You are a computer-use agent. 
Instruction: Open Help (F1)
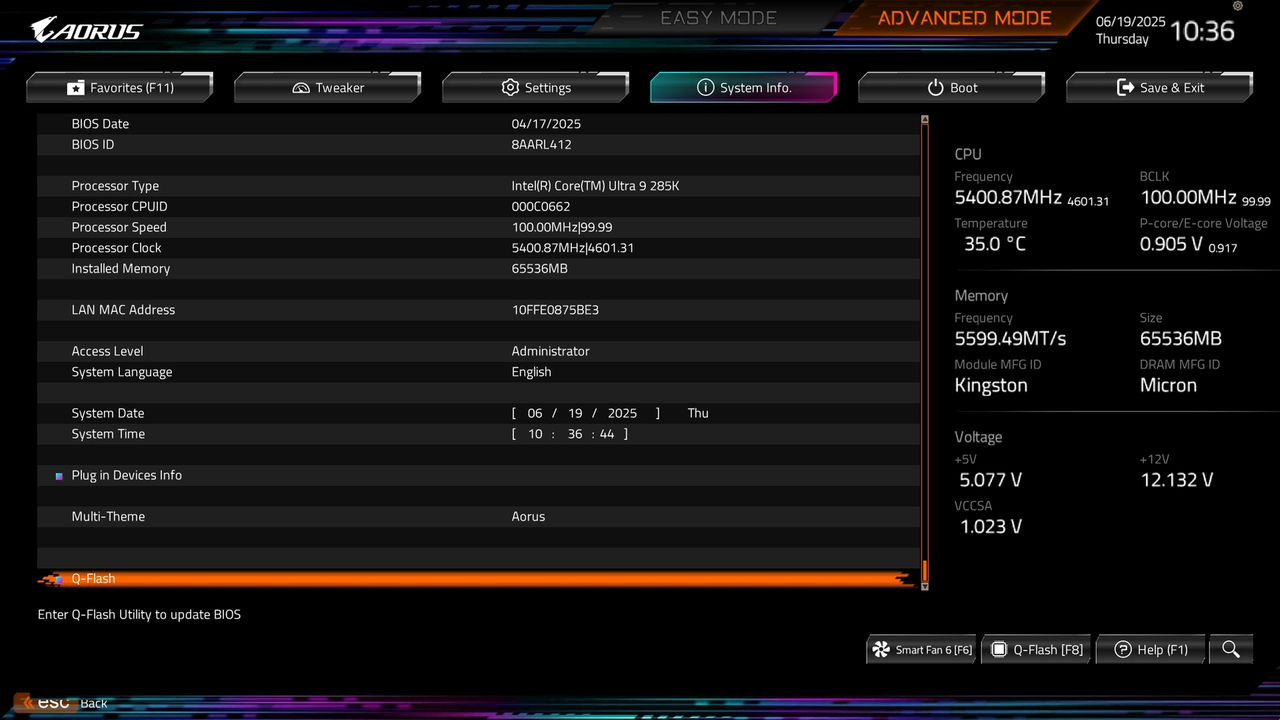coord(1152,650)
